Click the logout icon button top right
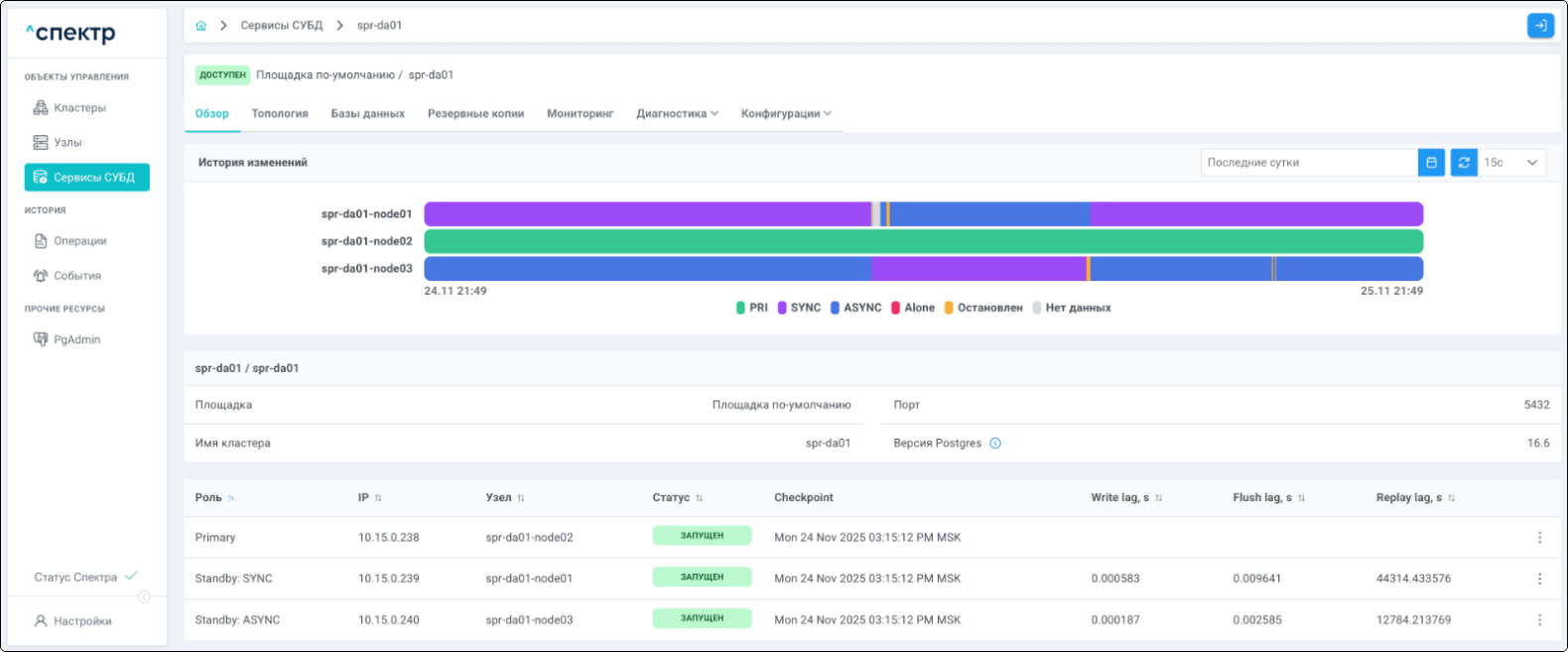 pyautogui.click(x=1539, y=26)
